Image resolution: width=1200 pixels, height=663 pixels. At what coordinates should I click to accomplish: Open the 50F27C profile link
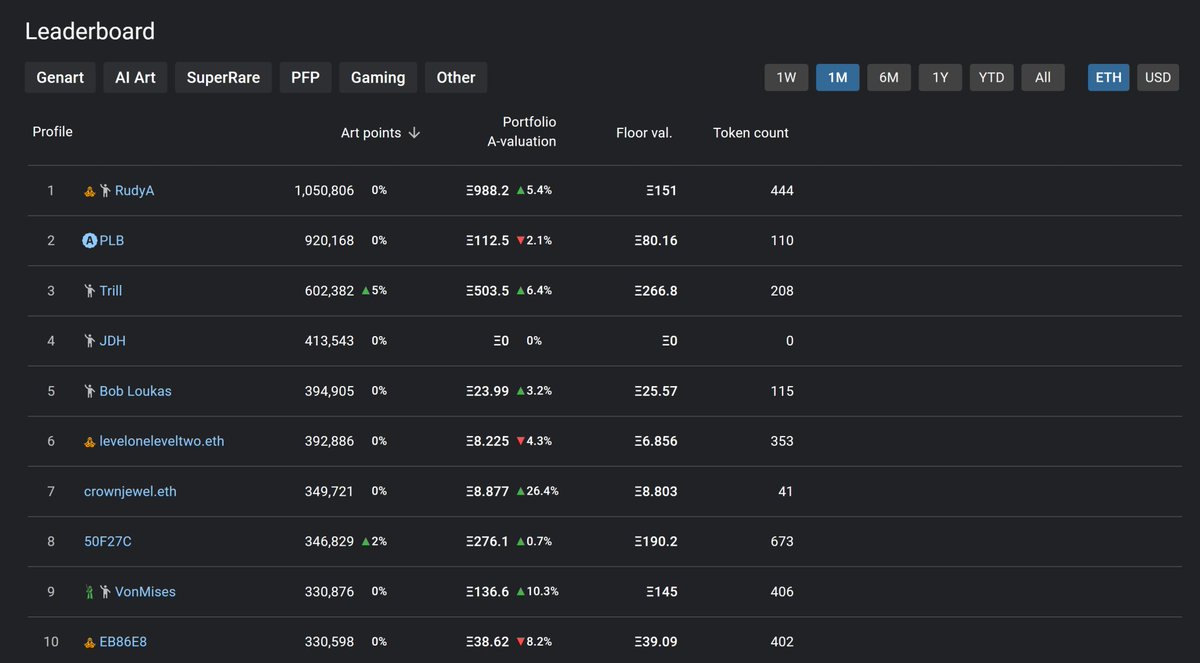pyautogui.click(x=108, y=541)
